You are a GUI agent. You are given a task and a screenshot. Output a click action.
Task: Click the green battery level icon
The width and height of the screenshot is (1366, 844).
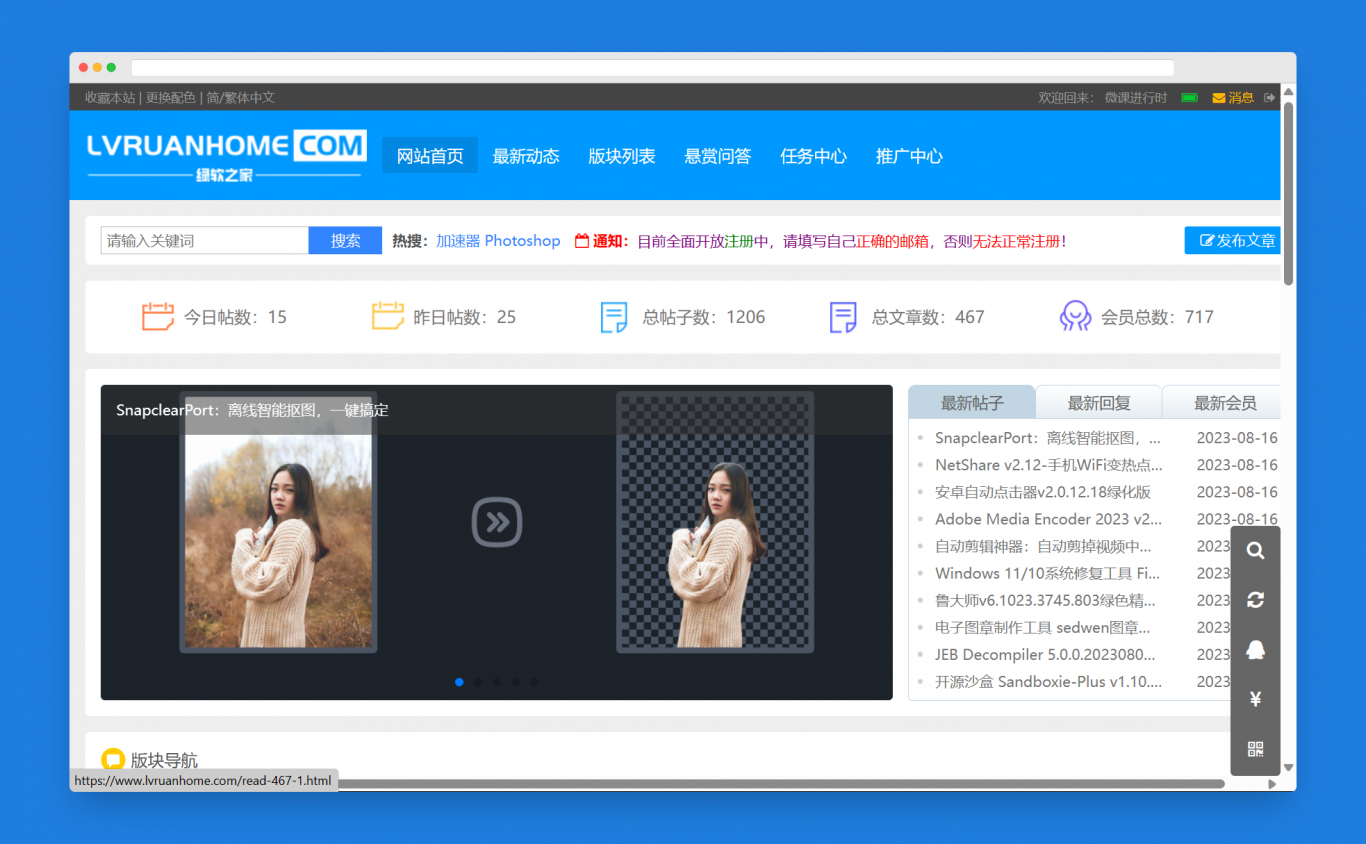1189,98
